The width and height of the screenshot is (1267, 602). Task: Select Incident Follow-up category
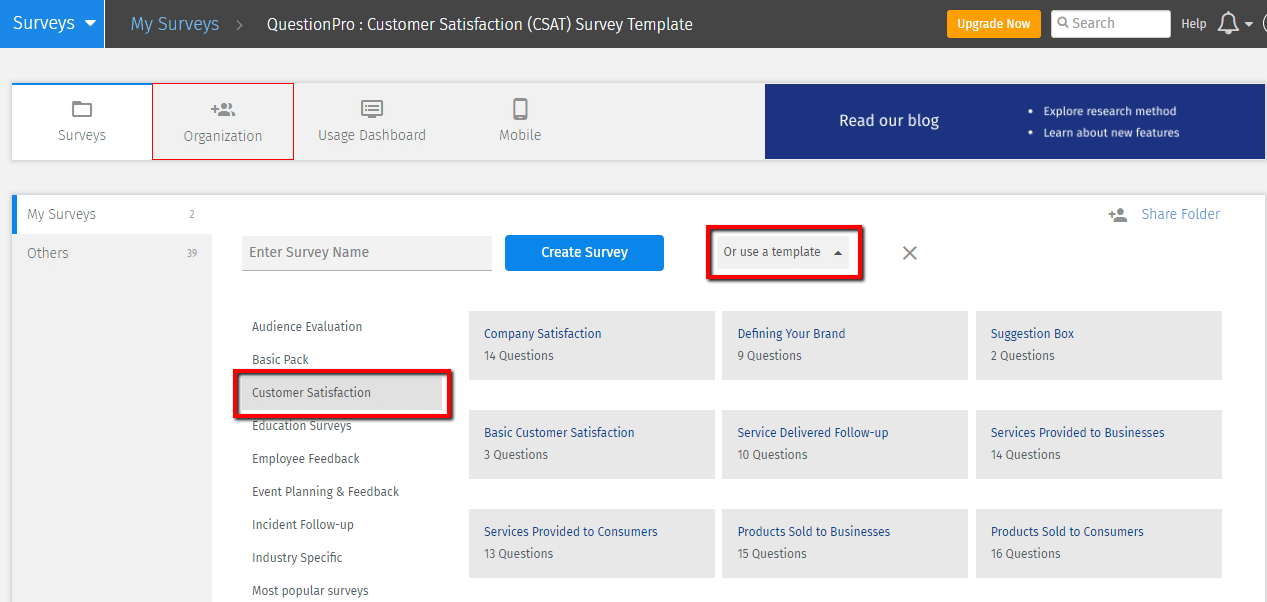(303, 525)
